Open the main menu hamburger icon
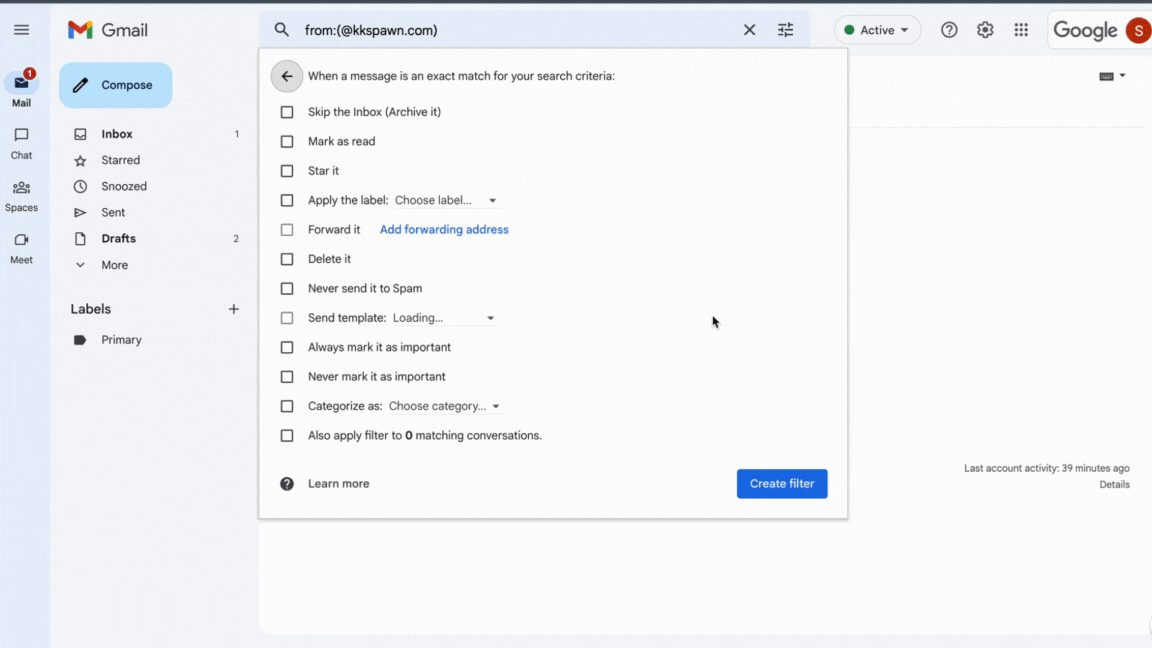Image resolution: width=1152 pixels, height=648 pixels. click(21, 30)
